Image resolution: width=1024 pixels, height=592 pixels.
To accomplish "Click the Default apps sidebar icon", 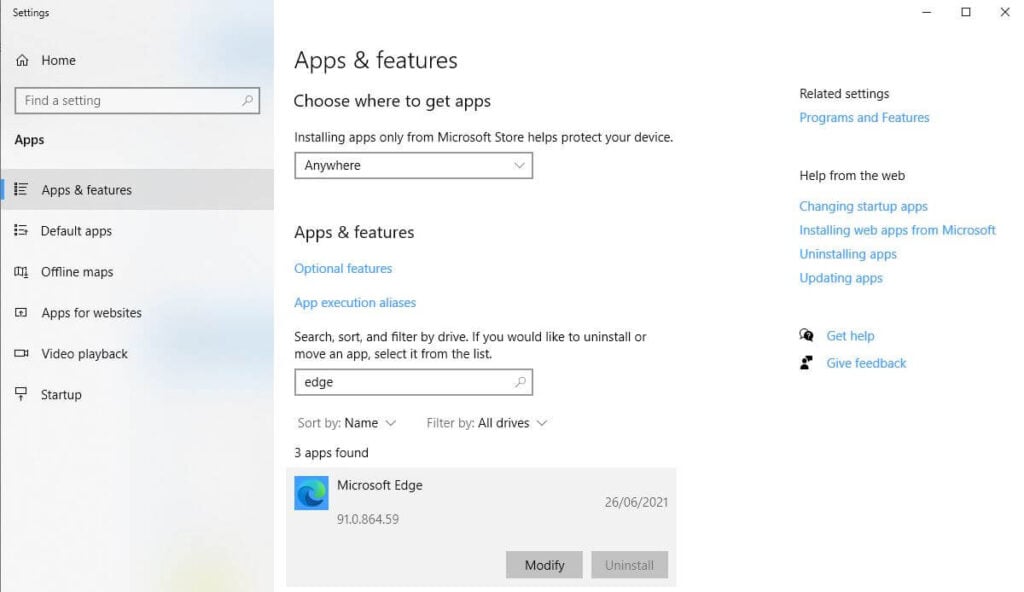I will (x=21, y=231).
